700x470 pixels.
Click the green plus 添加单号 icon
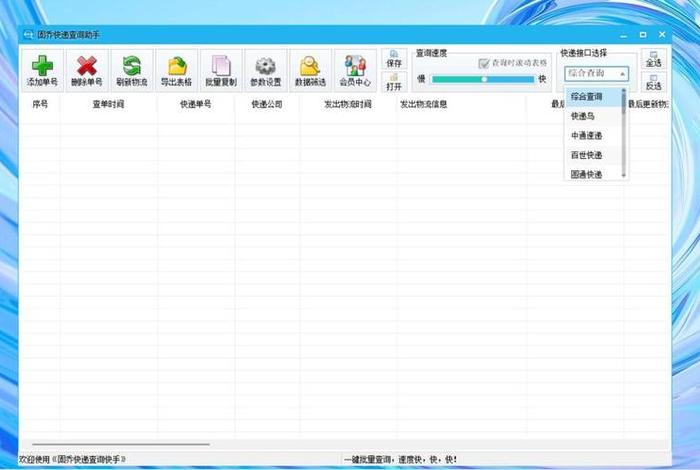click(42, 71)
